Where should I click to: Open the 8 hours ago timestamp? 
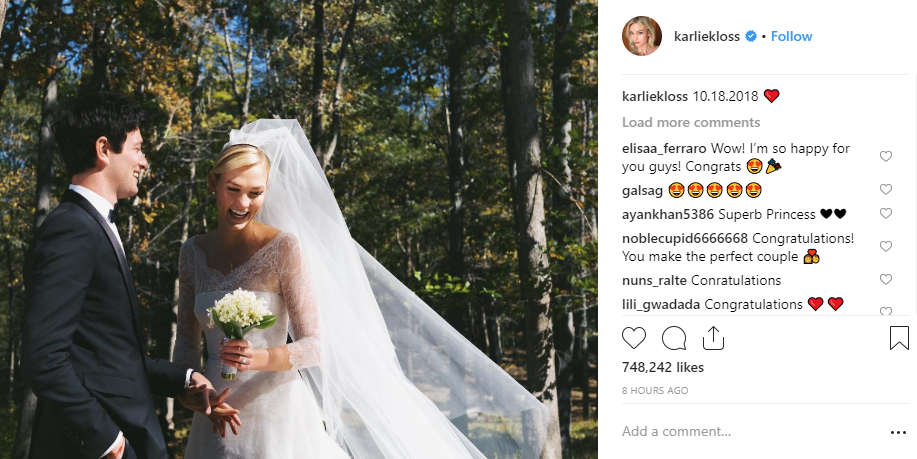pyautogui.click(x=655, y=391)
